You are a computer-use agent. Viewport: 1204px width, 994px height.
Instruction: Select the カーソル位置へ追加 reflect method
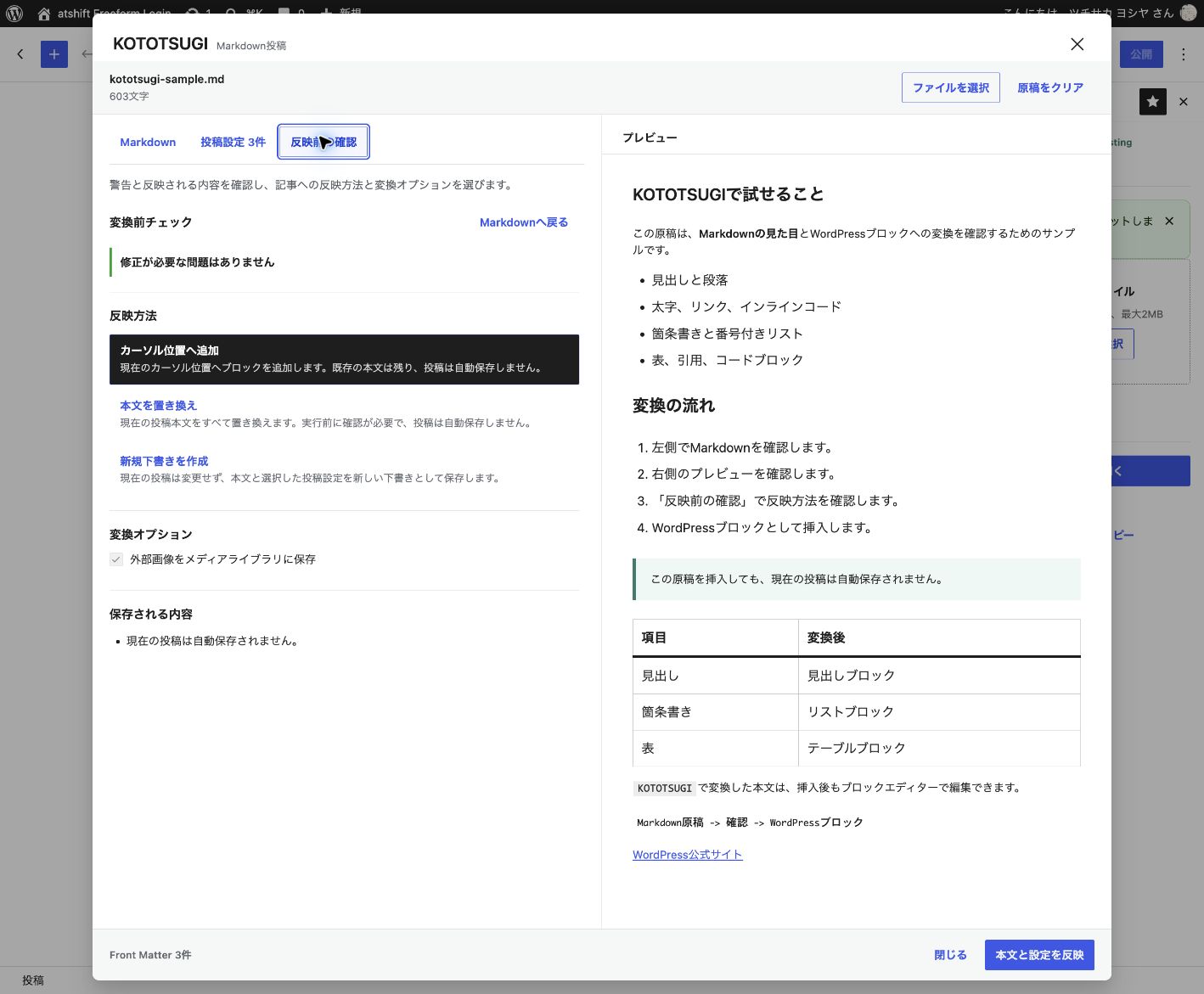click(345, 359)
